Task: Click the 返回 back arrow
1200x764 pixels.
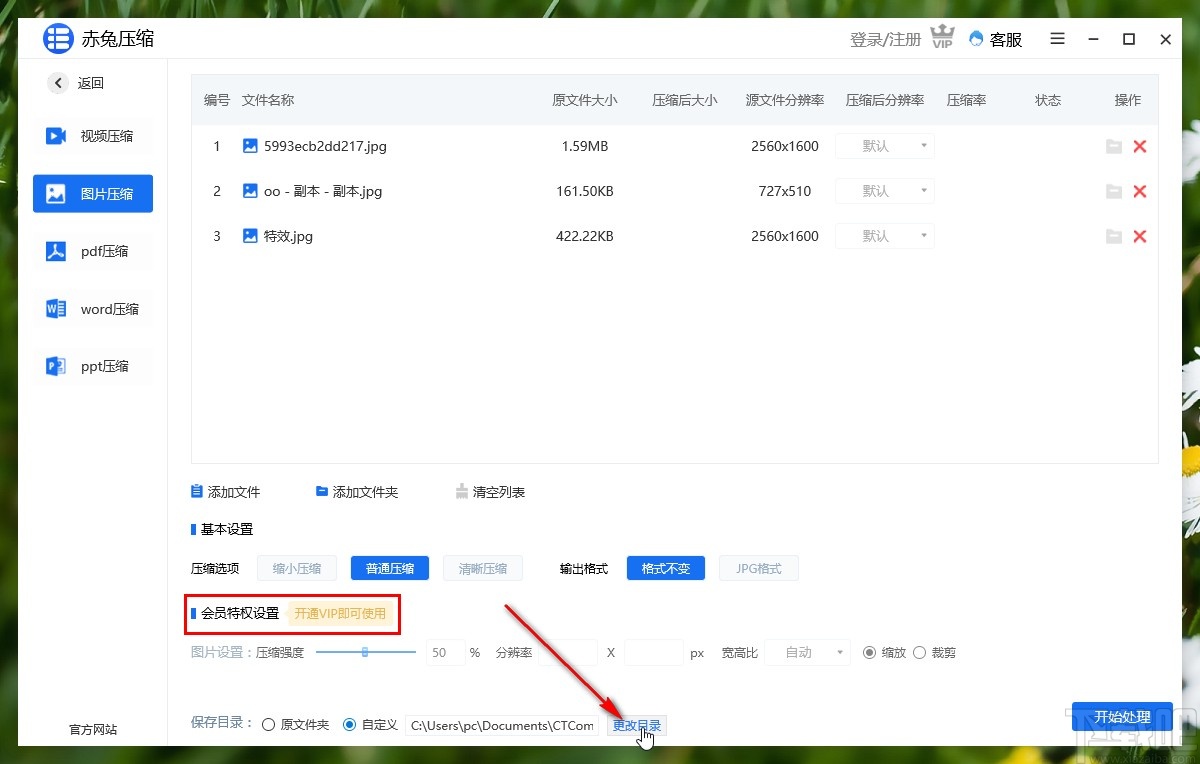Action: (58, 83)
